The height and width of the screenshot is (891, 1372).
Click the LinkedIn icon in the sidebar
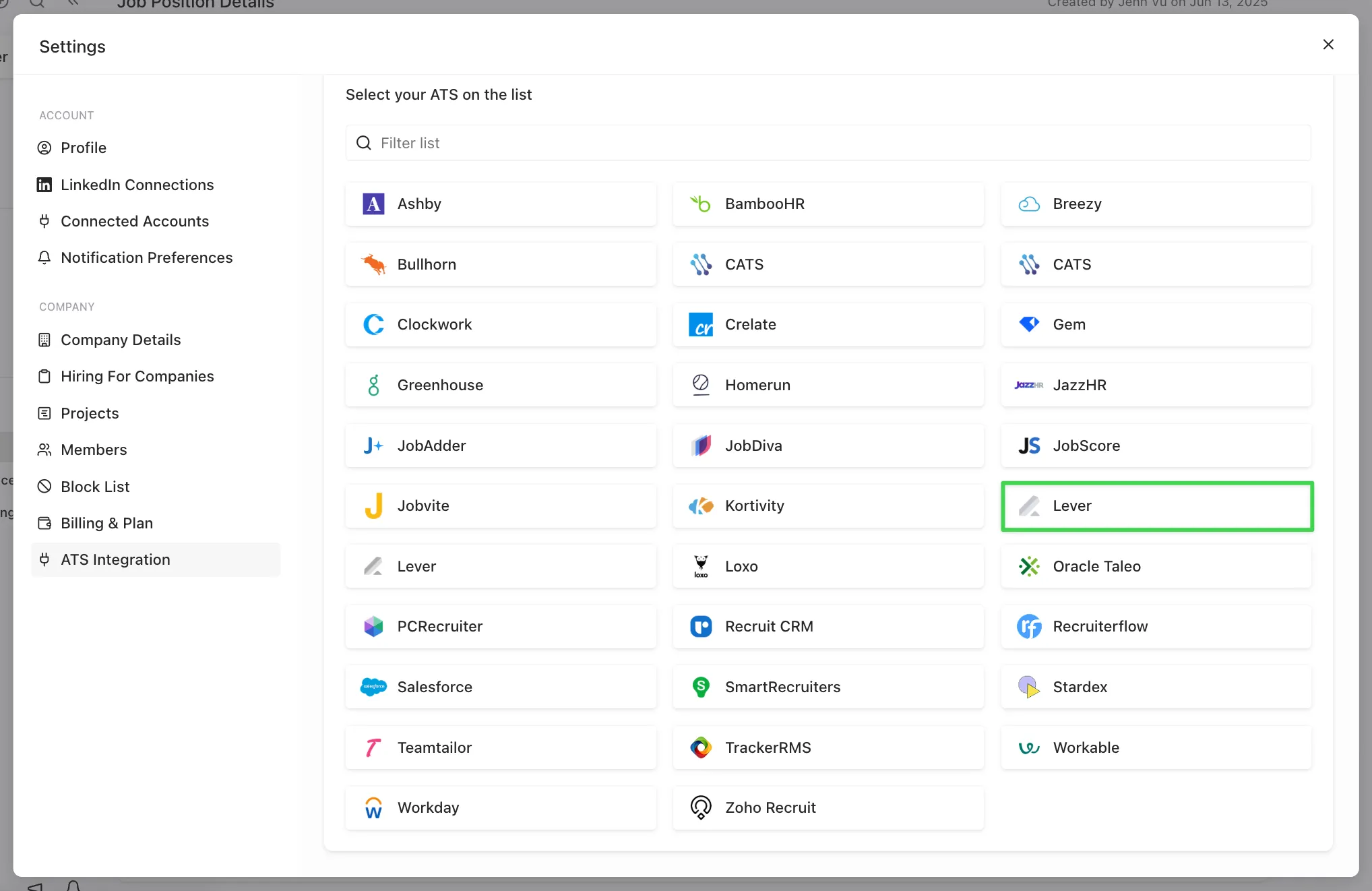(44, 185)
